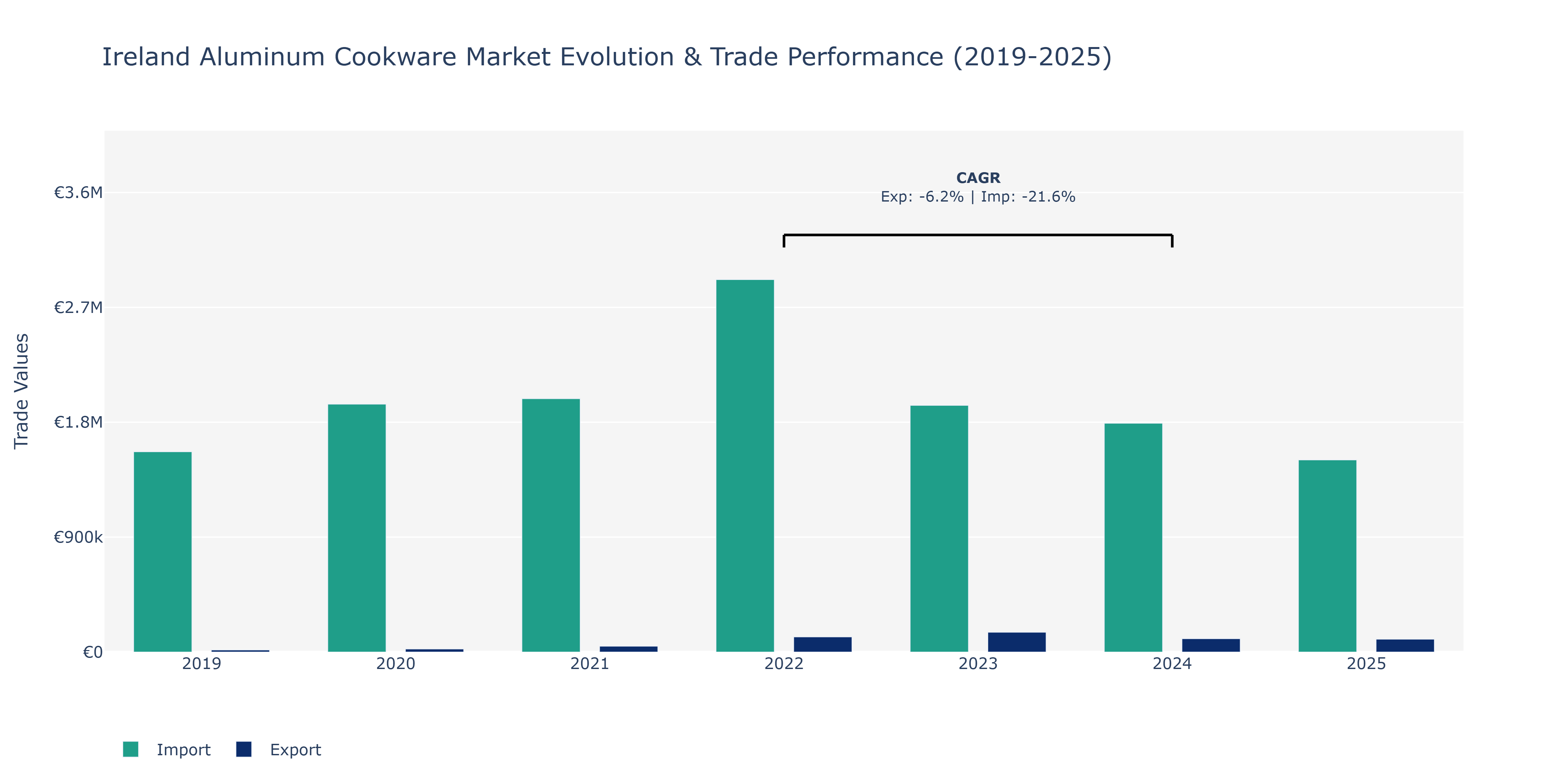The image size is (1568, 784).
Task: Click the €0 axis label
Action: click(x=92, y=653)
